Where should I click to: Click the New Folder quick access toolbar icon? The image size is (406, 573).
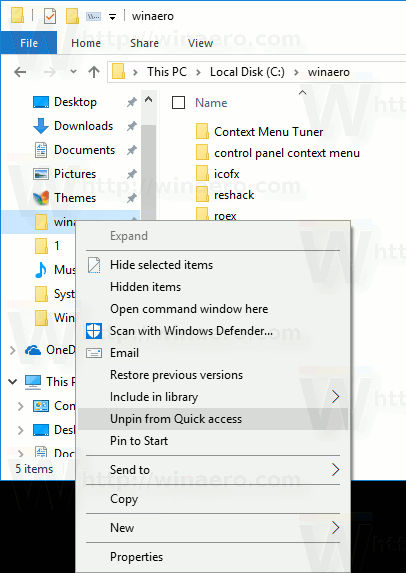(x=72, y=16)
